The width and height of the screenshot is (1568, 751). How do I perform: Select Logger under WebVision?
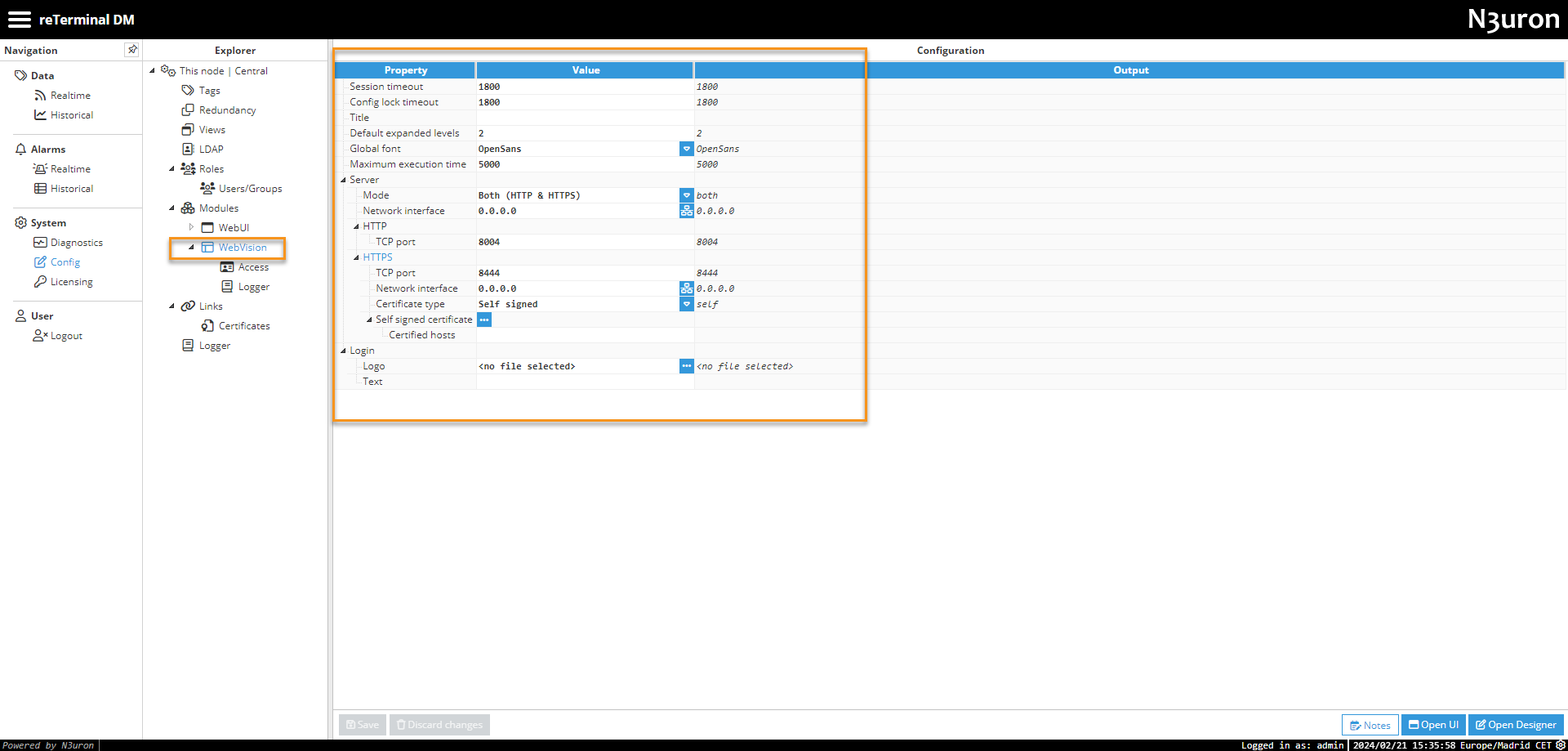(x=254, y=287)
